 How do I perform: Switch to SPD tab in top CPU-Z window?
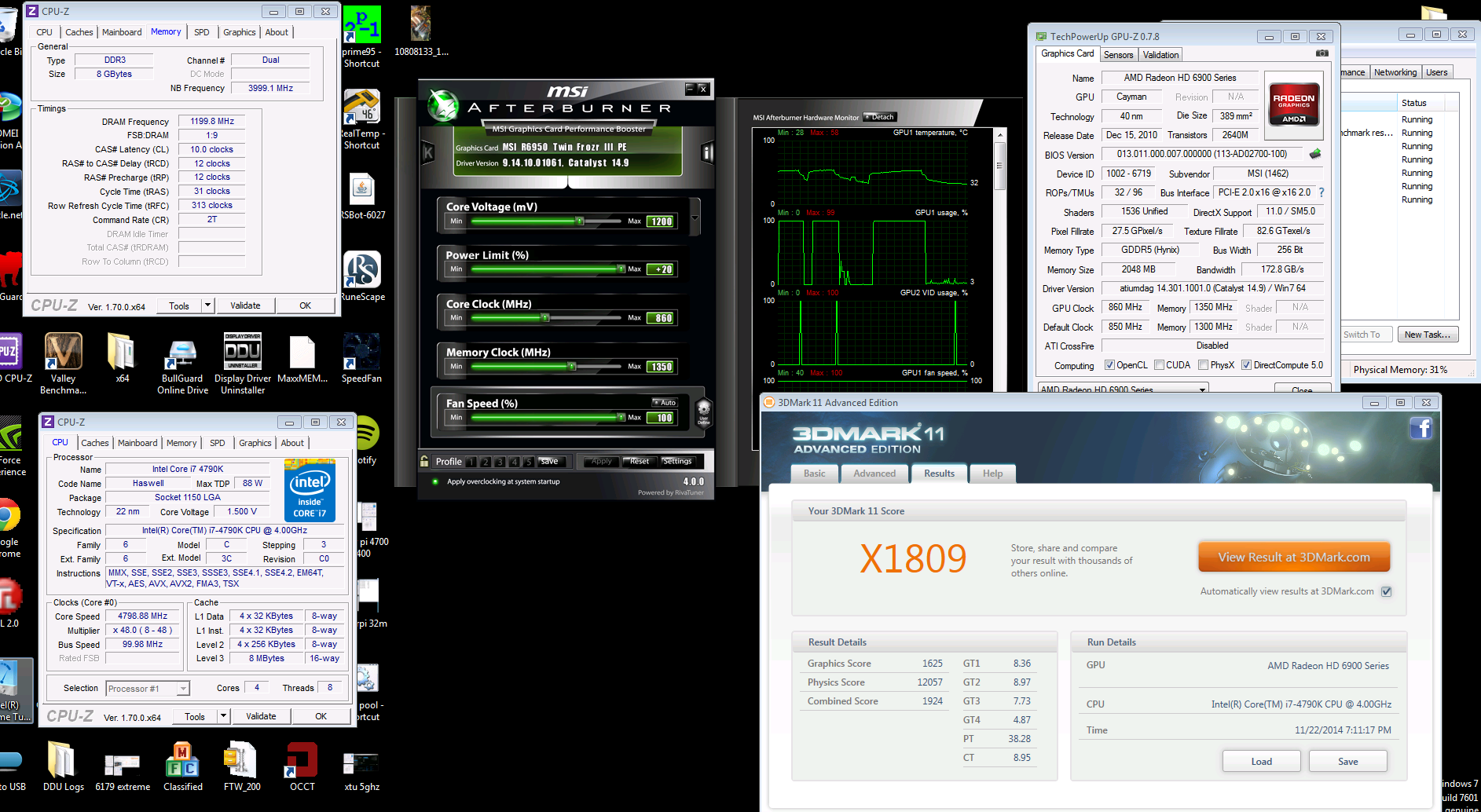202,32
